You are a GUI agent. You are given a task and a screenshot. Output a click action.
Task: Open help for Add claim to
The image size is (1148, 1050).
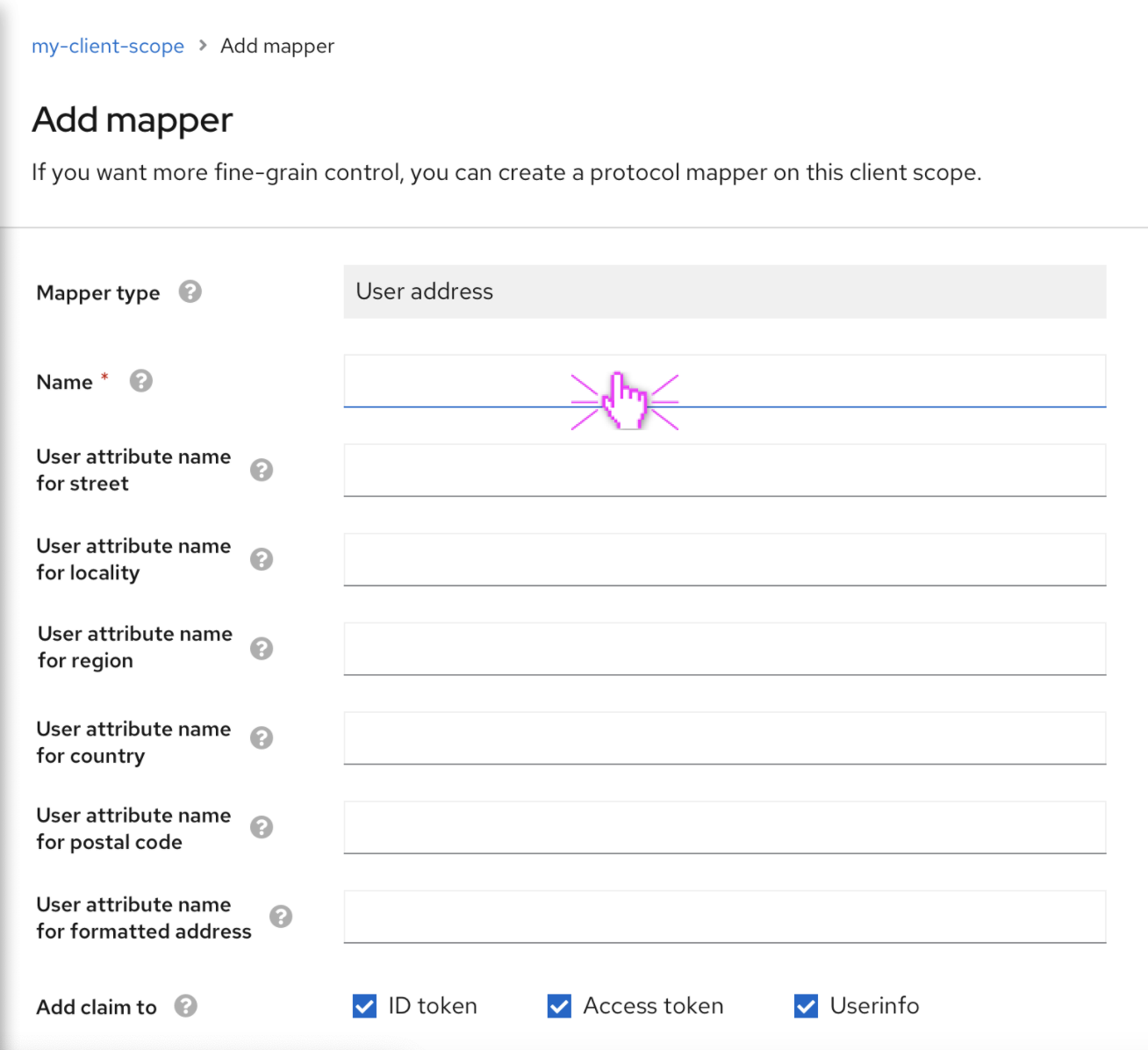tap(185, 1006)
